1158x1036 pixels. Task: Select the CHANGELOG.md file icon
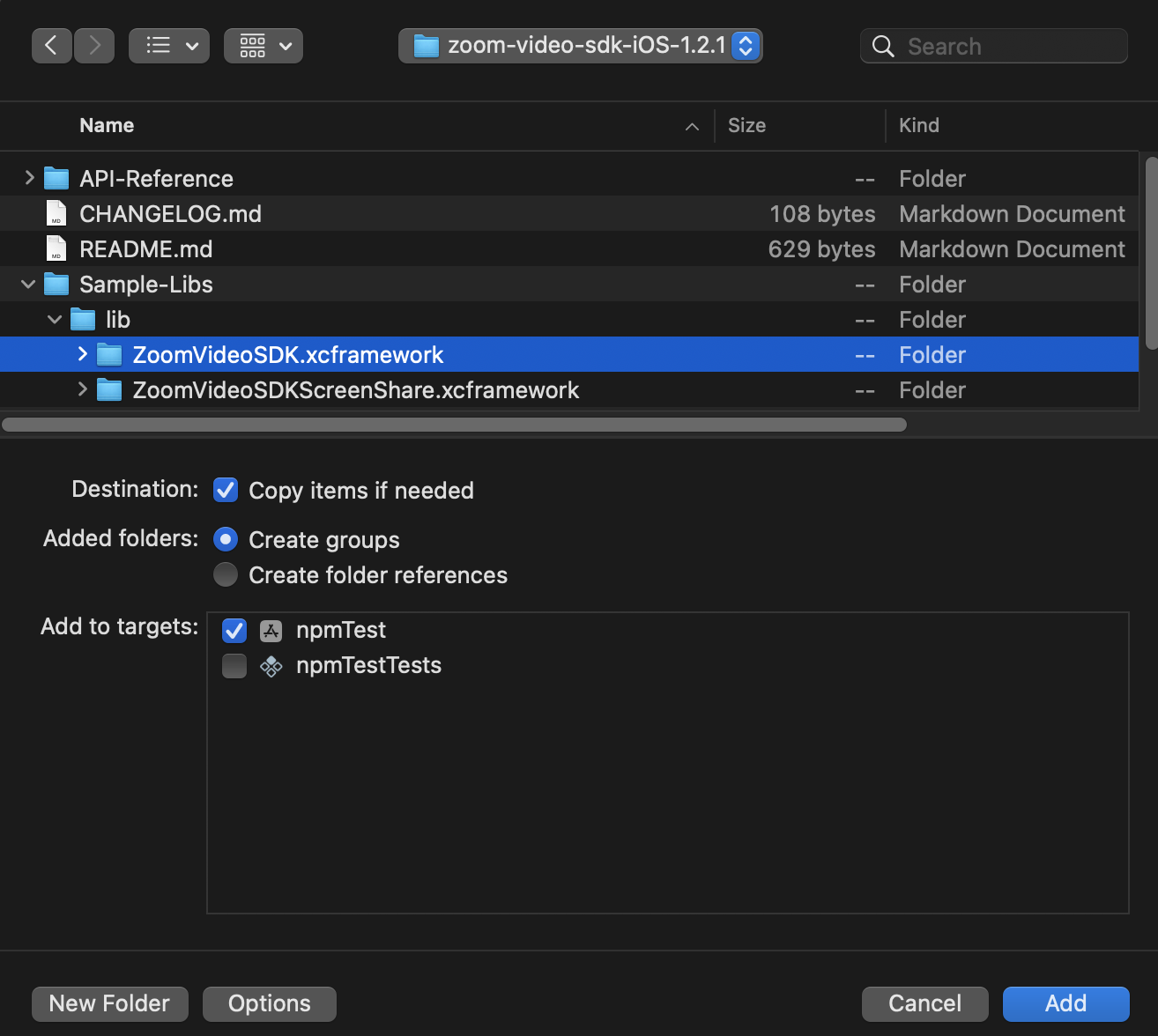coord(56,213)
